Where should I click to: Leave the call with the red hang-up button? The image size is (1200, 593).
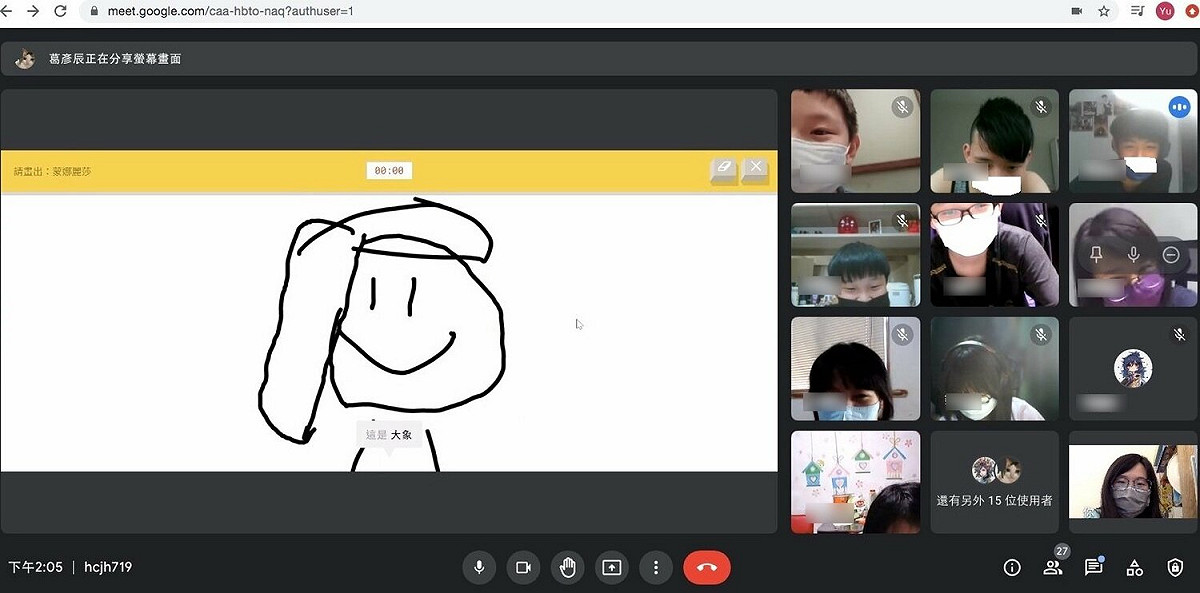(x=707, y=567)
